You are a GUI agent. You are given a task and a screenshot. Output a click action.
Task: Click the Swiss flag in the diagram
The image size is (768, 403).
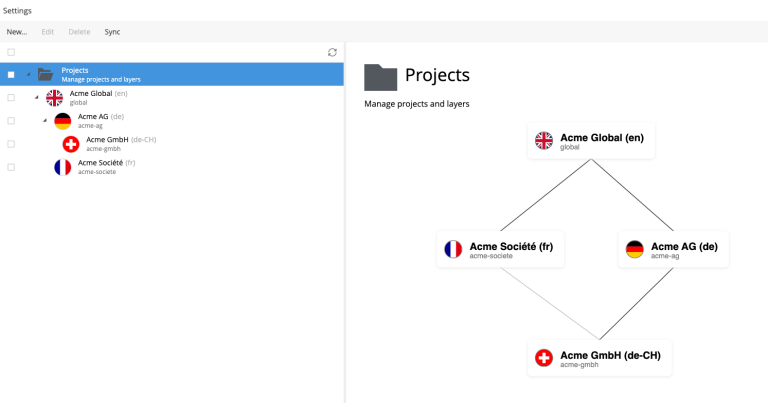click(x=544, y=357)
